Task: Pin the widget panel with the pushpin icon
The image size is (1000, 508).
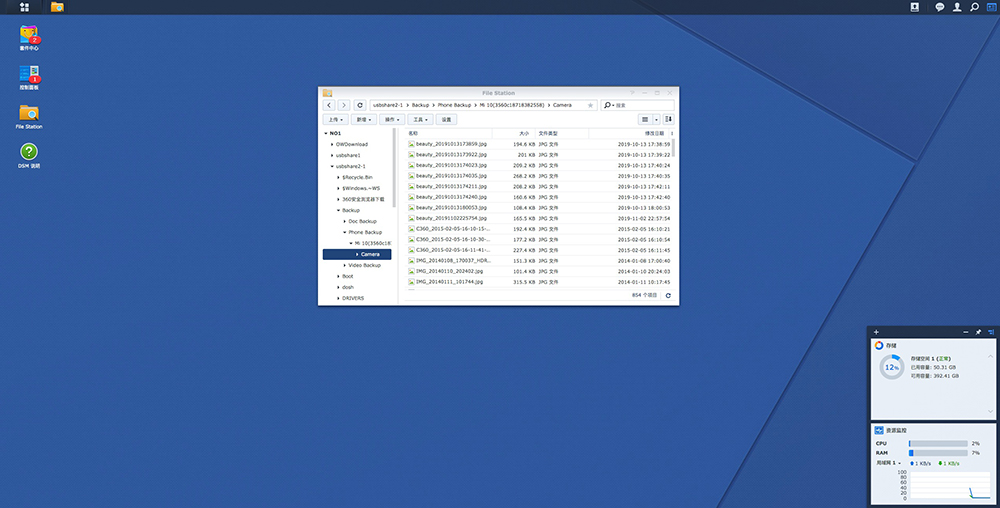Action: pyautogui.click(x=978, y=331)
